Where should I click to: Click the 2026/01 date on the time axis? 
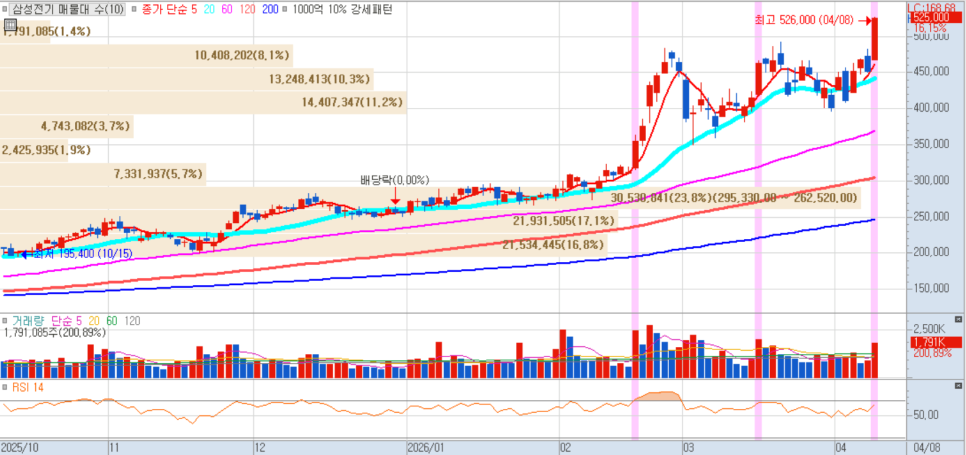(426, 446)
